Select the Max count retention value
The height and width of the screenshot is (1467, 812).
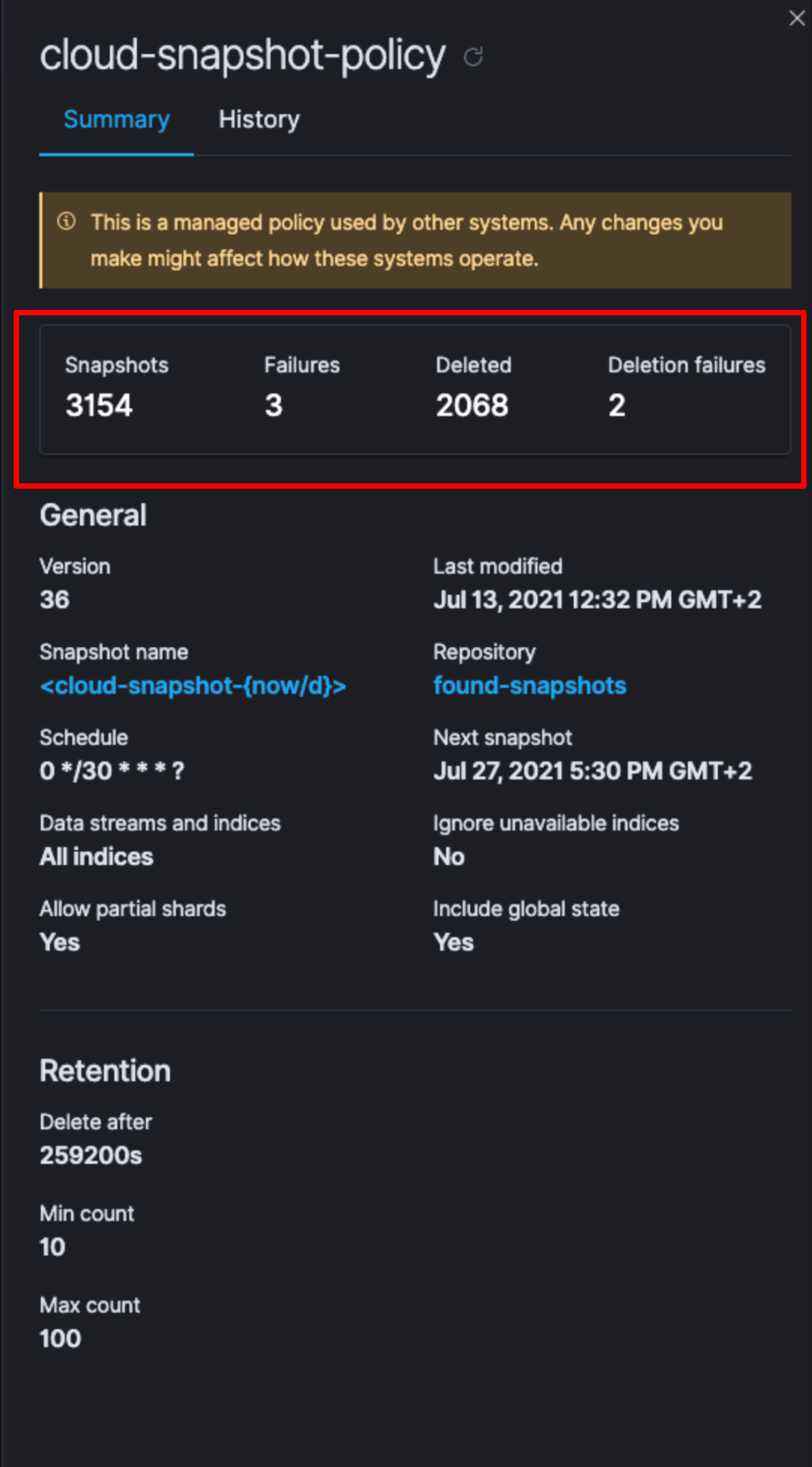60,1338
